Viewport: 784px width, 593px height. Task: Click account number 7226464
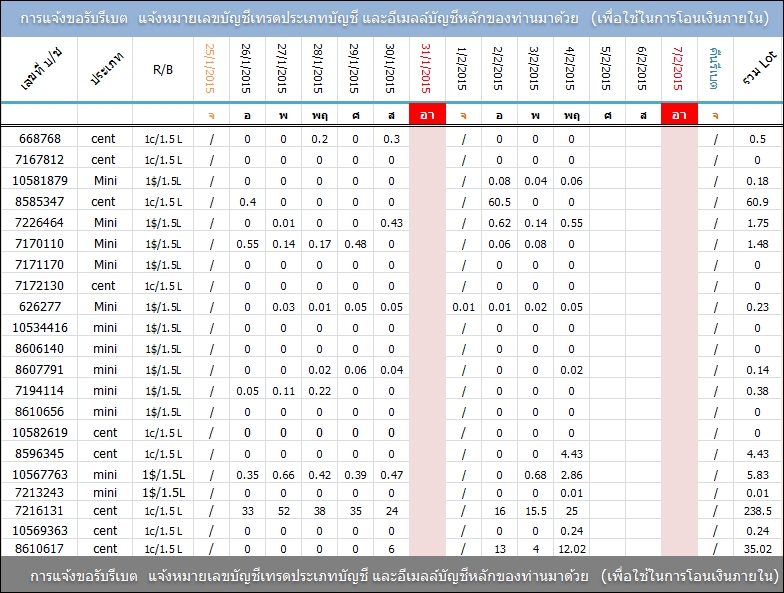40,222
